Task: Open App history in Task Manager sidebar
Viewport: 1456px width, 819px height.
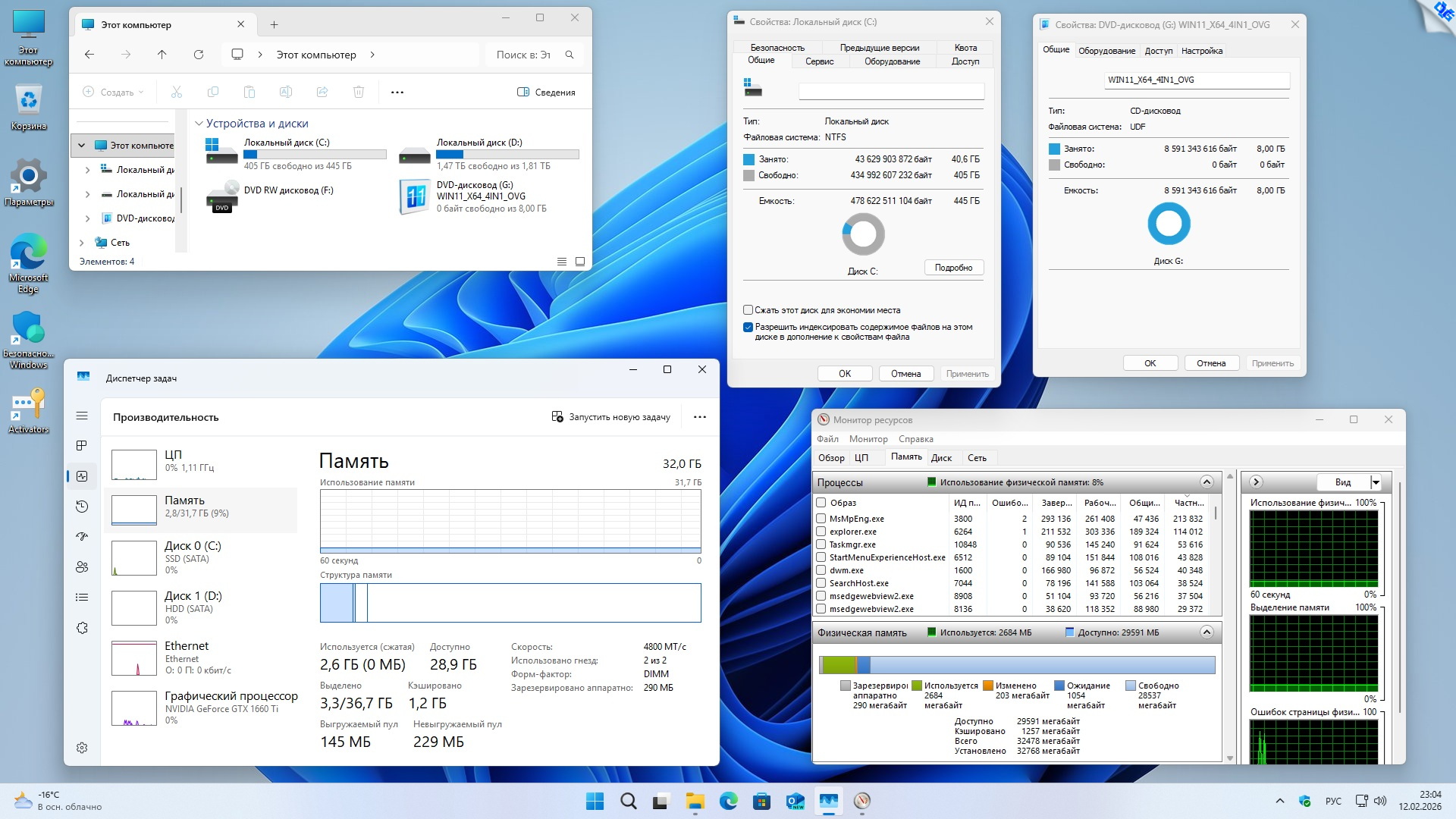Action: click(82, 507)
